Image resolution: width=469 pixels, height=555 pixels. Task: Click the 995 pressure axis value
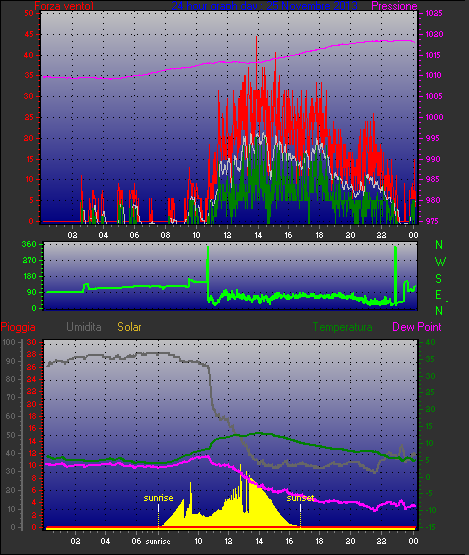pos(433,138)
